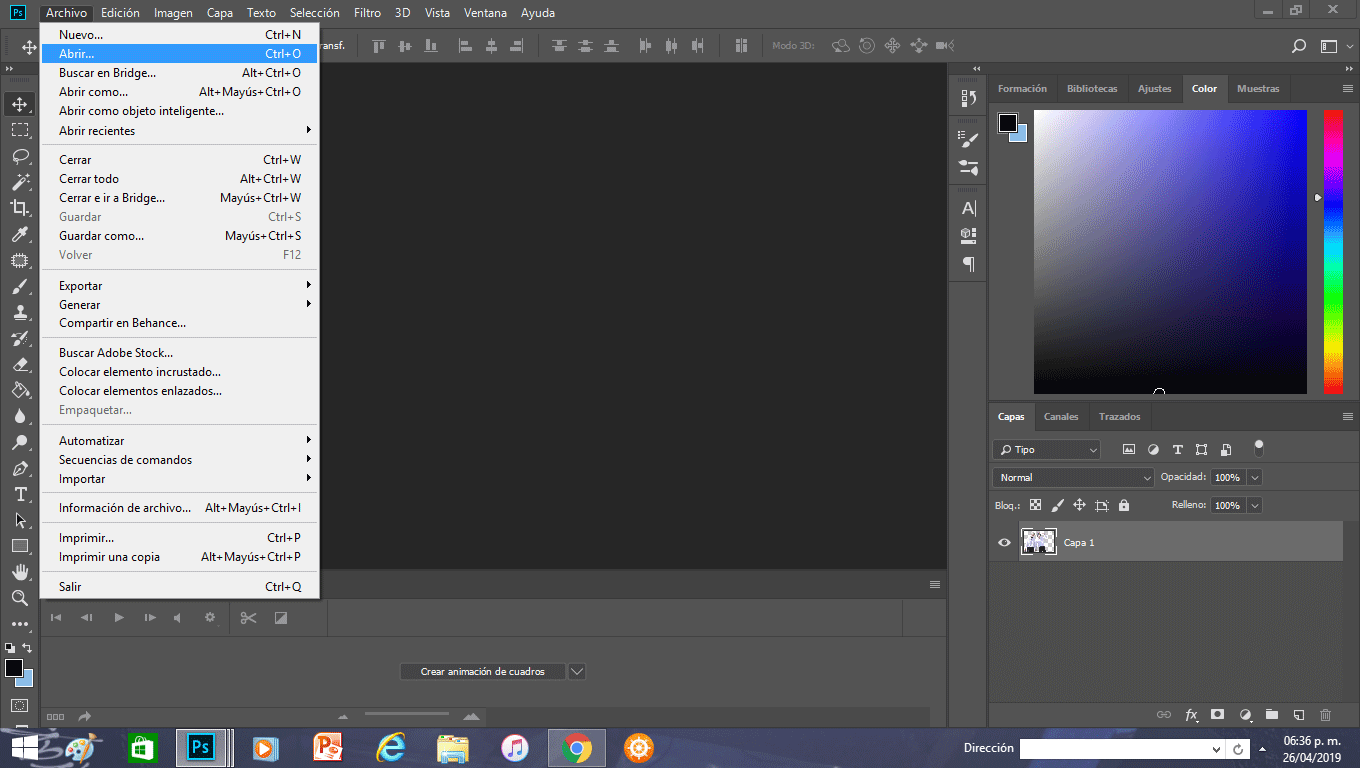Click Crear animación de cuadros button
Screen dimensions: 1360x768
point(483,672)
